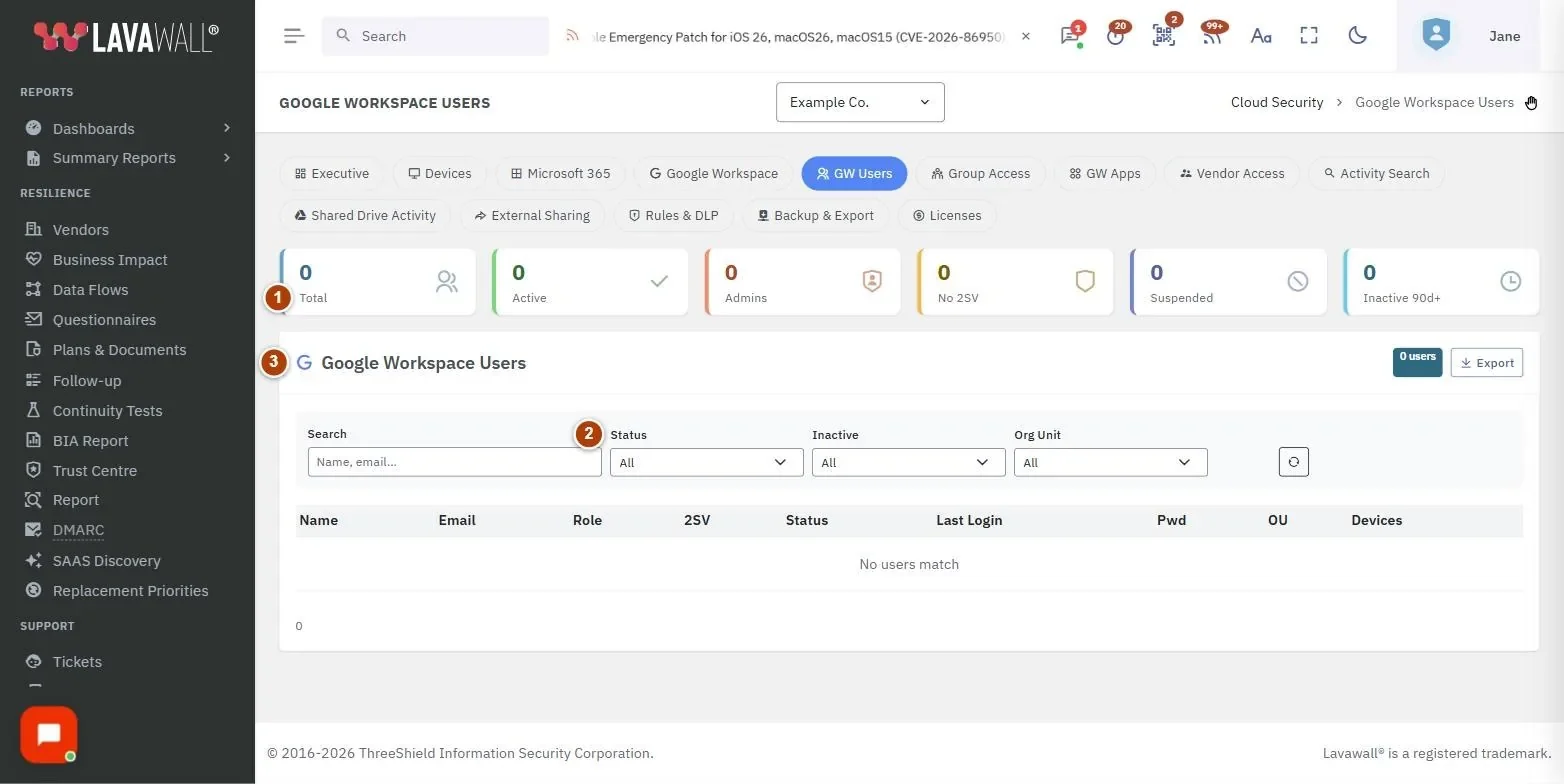
Task: Select the GW Users tab
Action: tap(854, 173)
